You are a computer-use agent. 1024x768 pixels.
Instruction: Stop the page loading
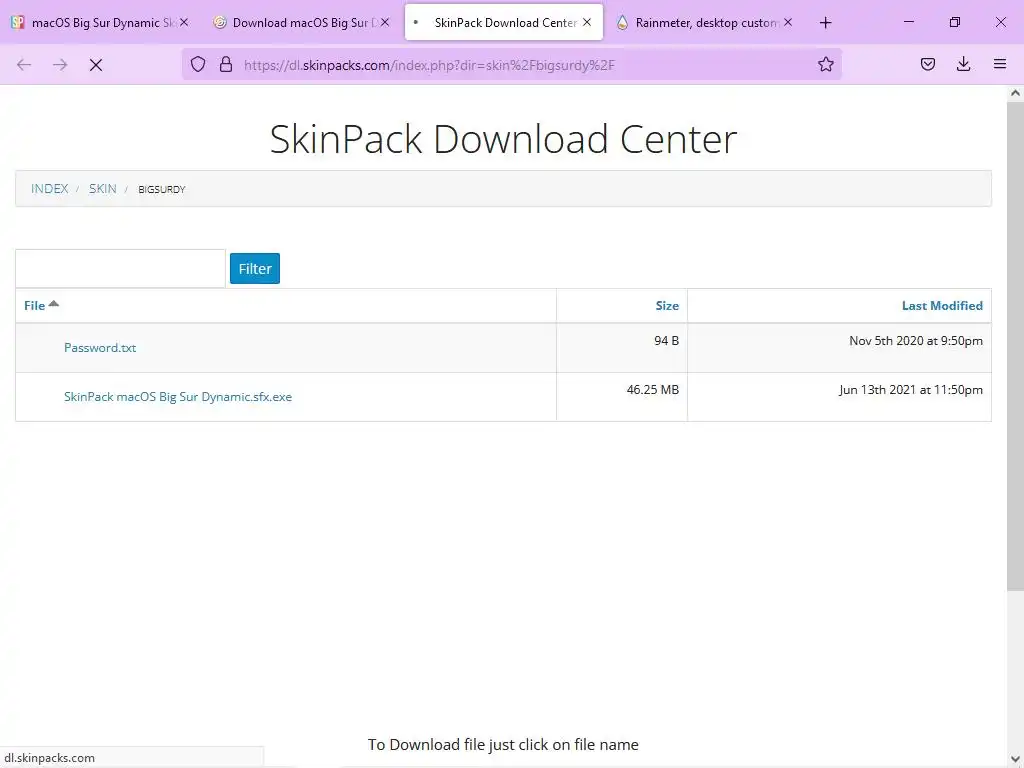click(96, 64)
